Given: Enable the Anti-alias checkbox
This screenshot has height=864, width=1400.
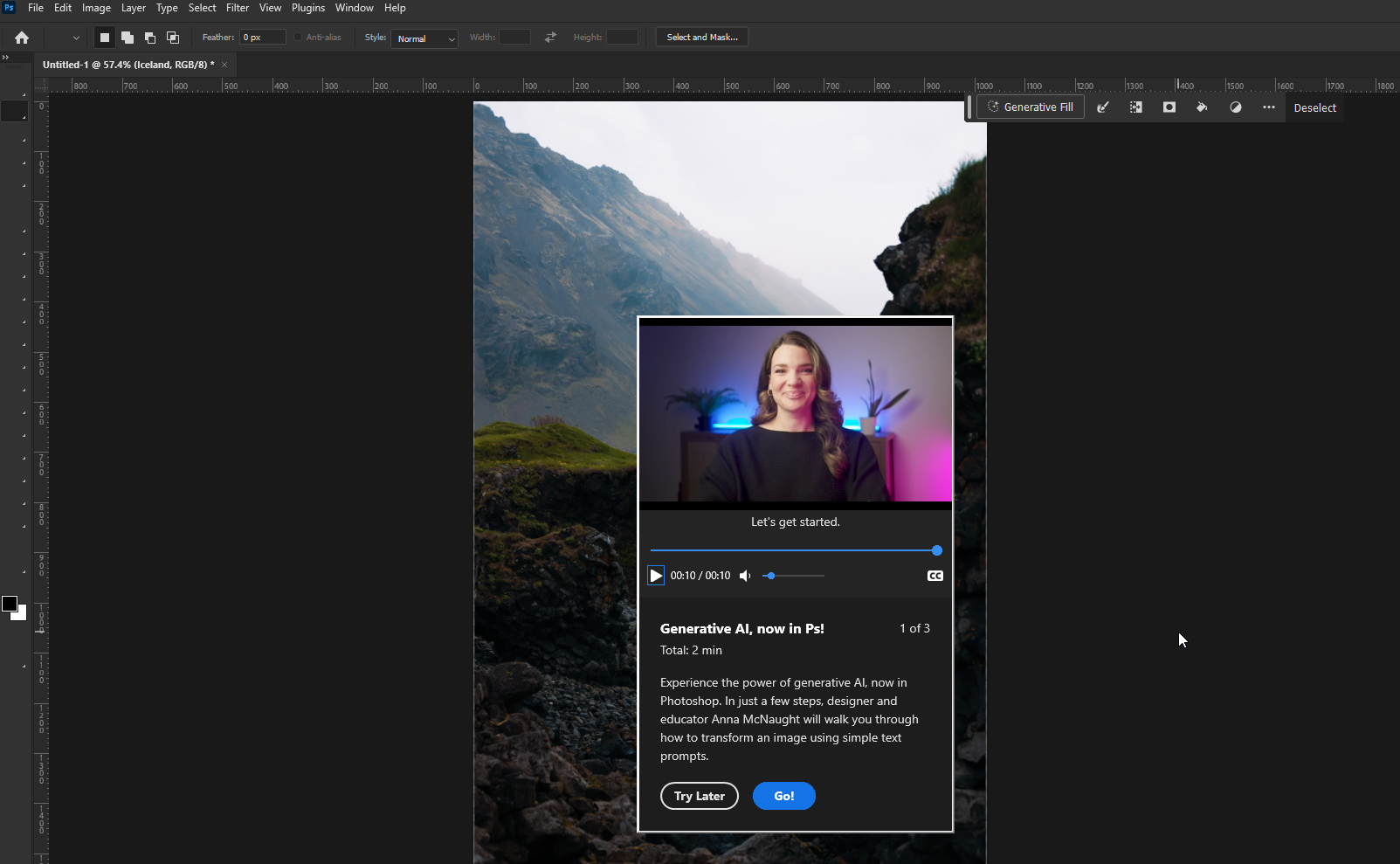Looking at the screenshot, I should tap(297, 38).
